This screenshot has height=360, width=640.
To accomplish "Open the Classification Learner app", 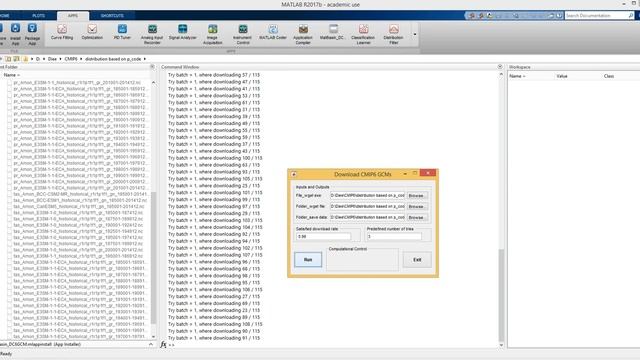I will click(x=363, y=34).
